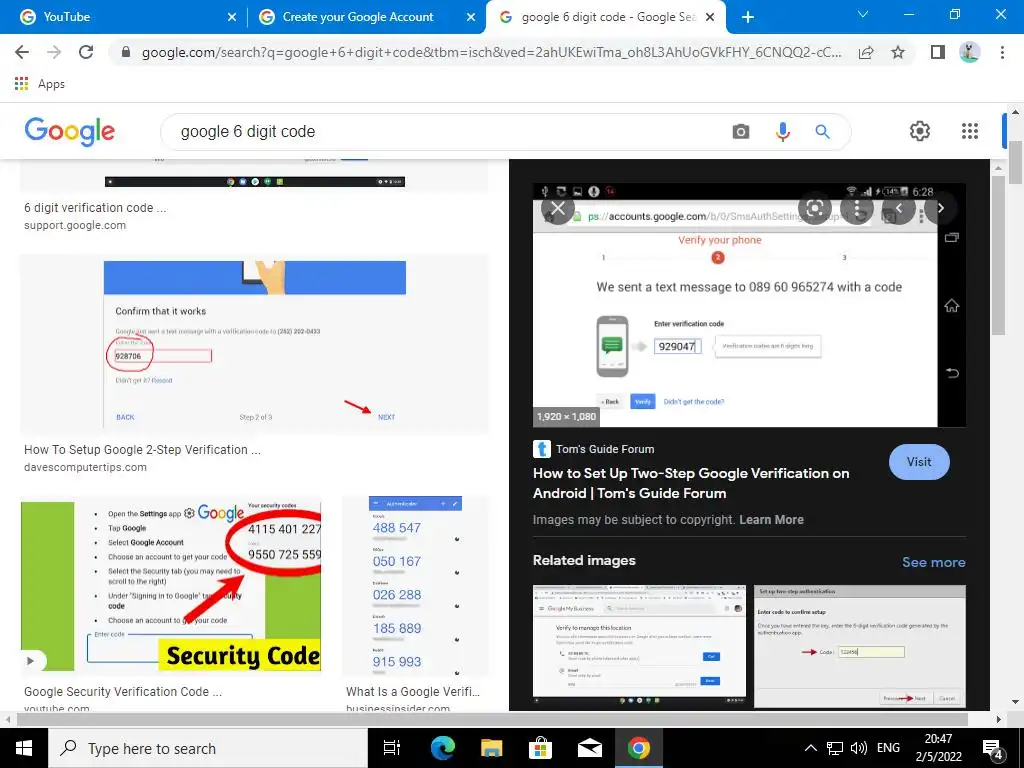Activate Google Lens on preview image
This screenshot has width=1024, height=768.
[814, 208]
